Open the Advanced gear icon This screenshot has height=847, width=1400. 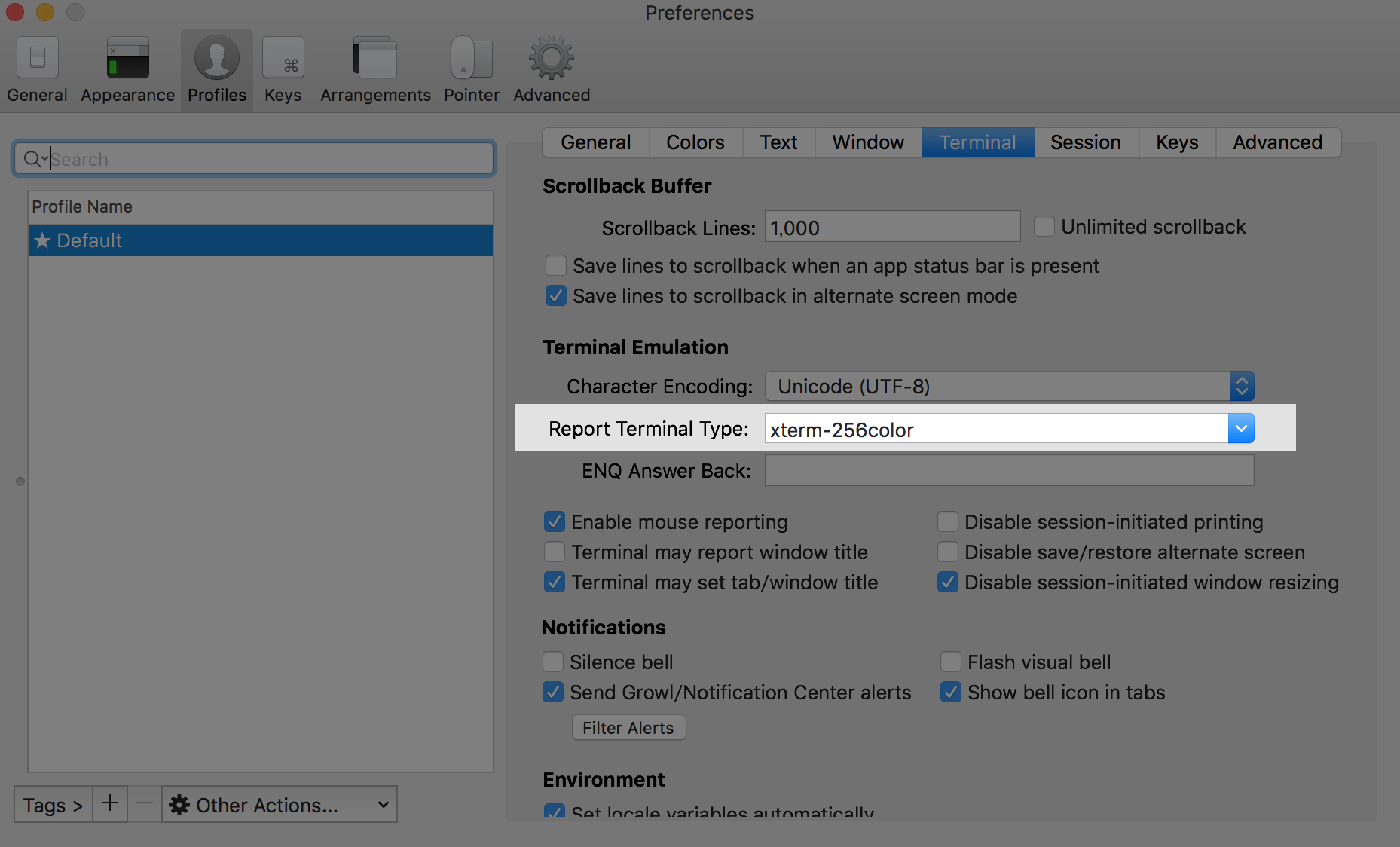(552, 59)
